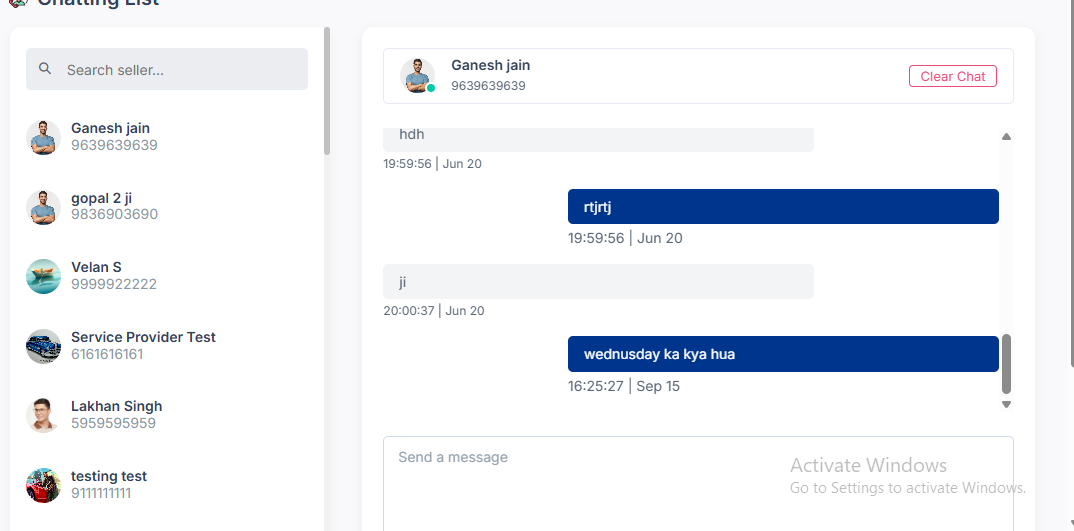The image size is (1074, 531).
Task: Click Service Provider Test car avatar
Action: 43,346
